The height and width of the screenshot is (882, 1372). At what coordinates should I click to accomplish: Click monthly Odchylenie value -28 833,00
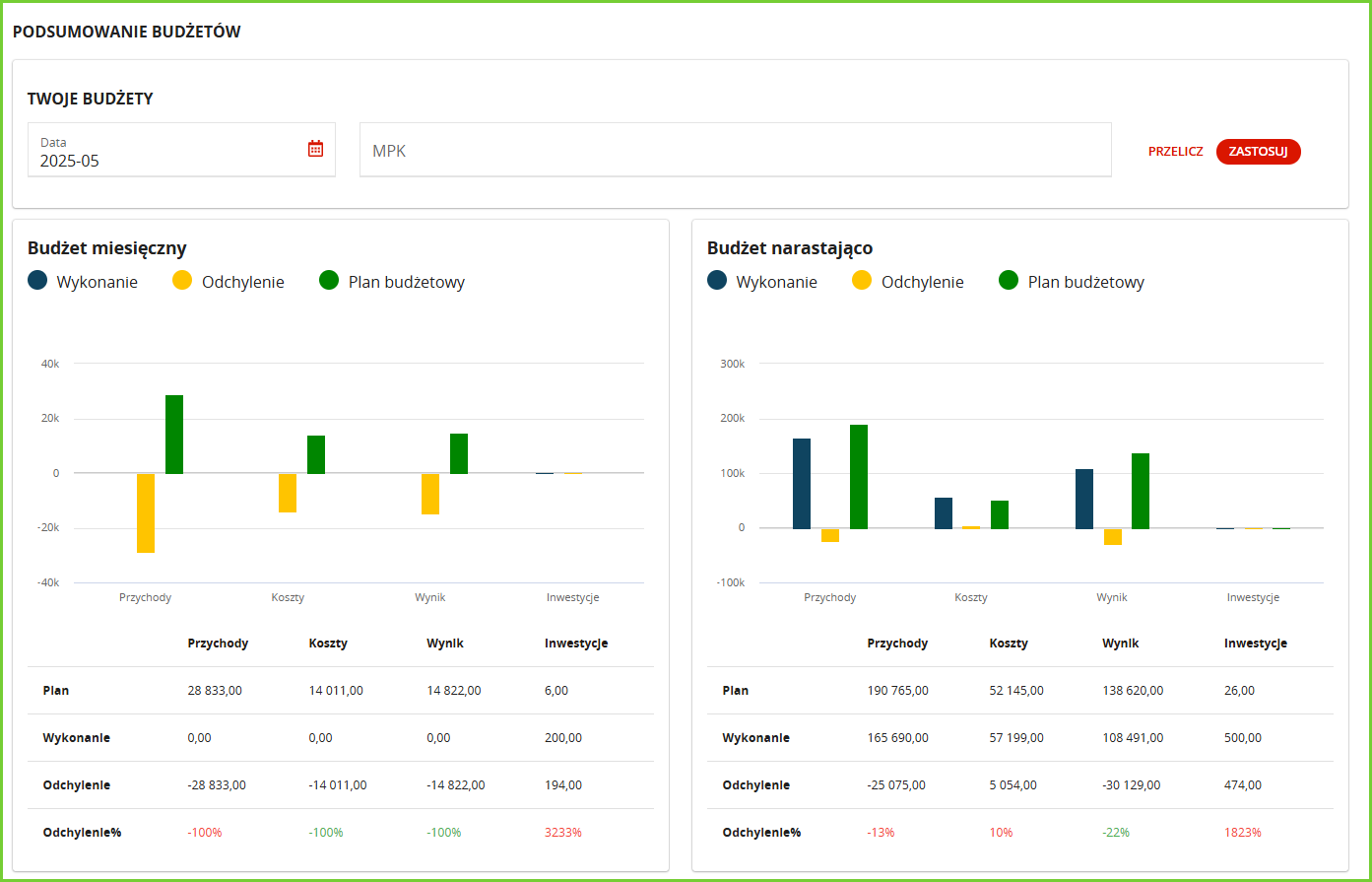(x=217, y=785)
